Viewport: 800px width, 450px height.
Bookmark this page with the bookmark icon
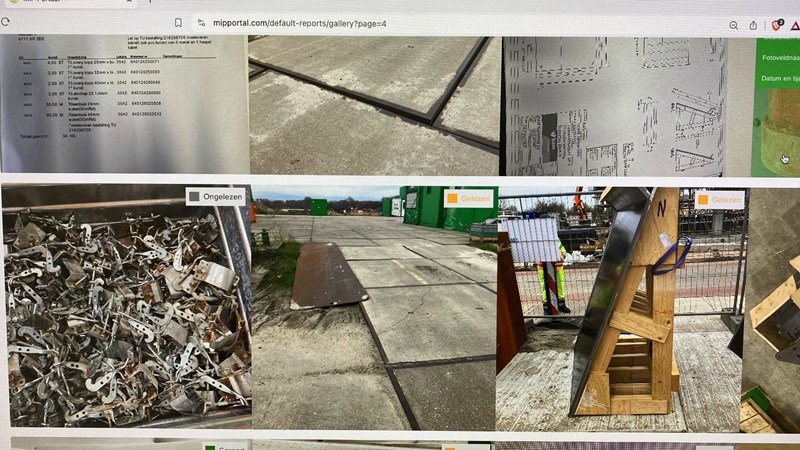(178, 23)
